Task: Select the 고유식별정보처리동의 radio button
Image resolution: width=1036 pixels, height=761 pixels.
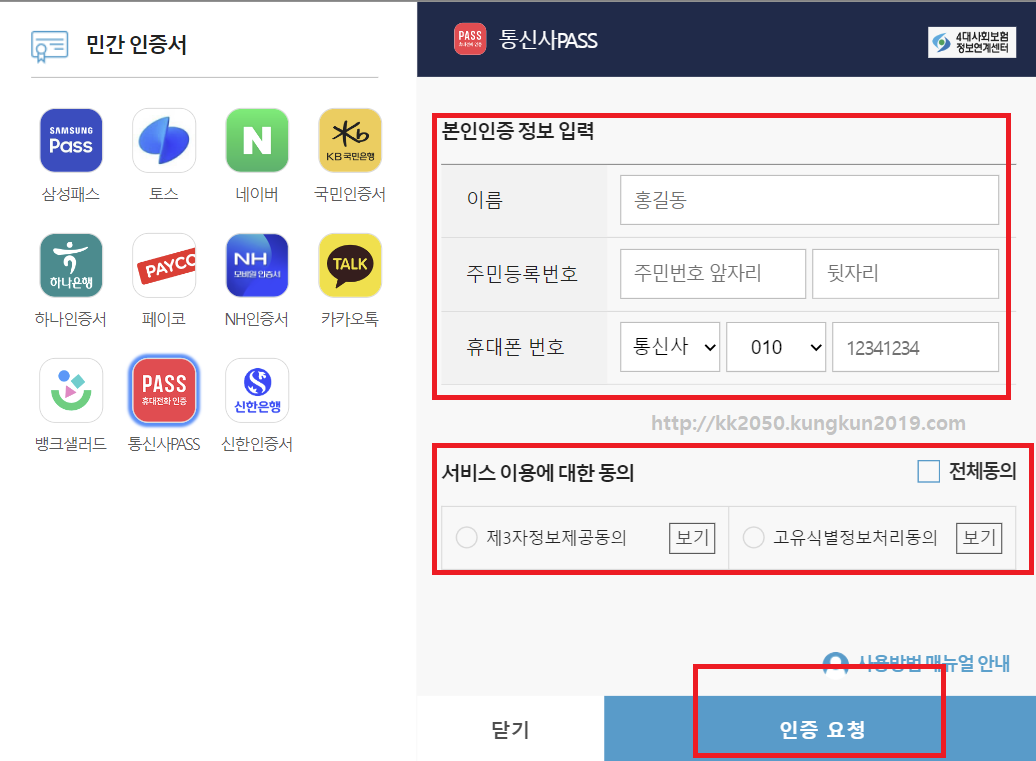Action: 753,537
